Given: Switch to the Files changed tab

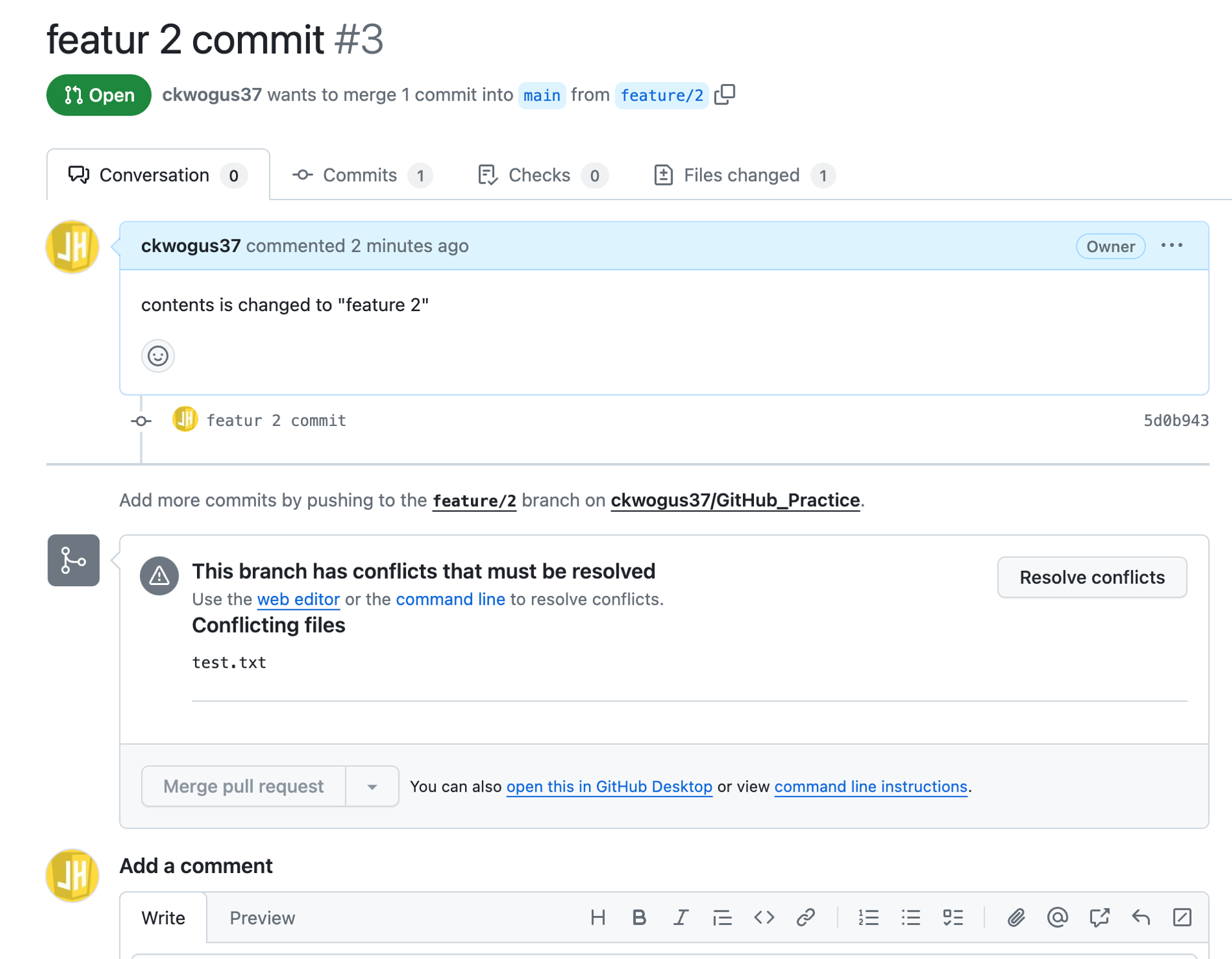Looking at the screenshot, I should 741,174.
